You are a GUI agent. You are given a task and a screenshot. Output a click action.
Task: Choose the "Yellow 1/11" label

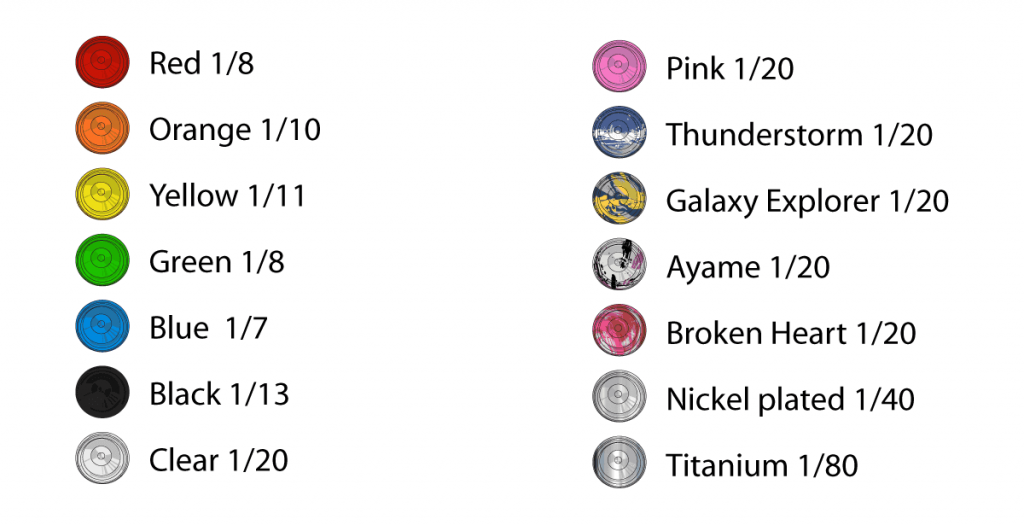click(x=227, y=196)
